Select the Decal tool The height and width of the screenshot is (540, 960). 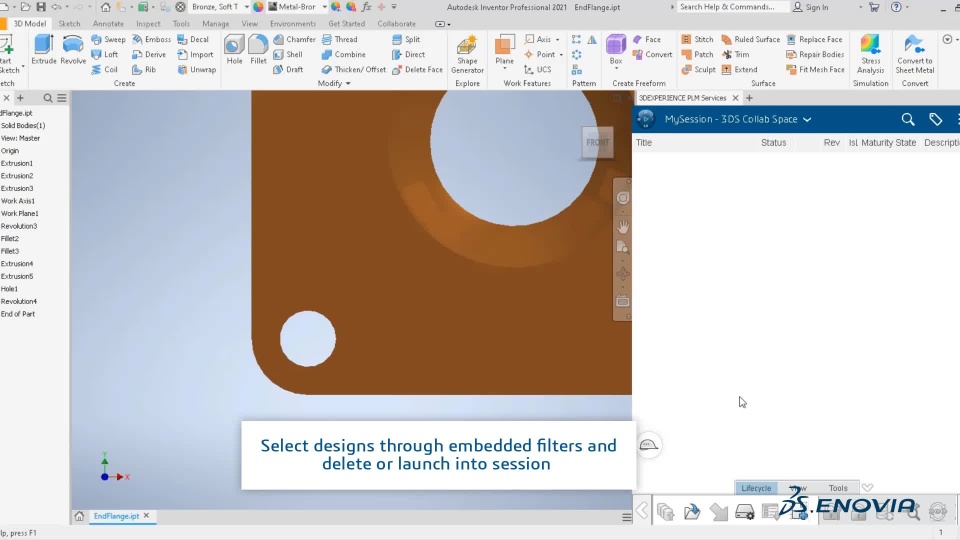pos(193,39)
